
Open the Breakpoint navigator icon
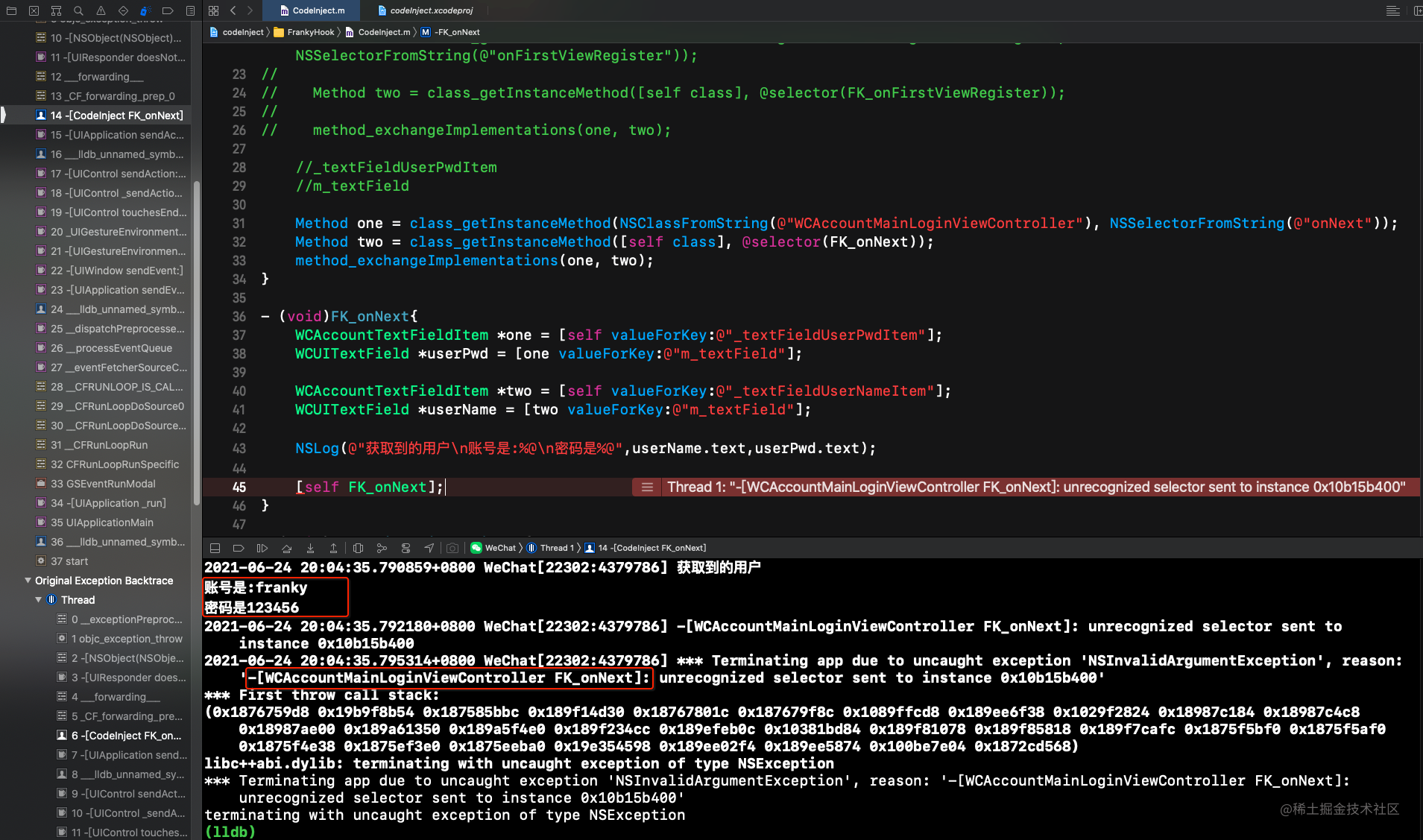coord(168,10)
